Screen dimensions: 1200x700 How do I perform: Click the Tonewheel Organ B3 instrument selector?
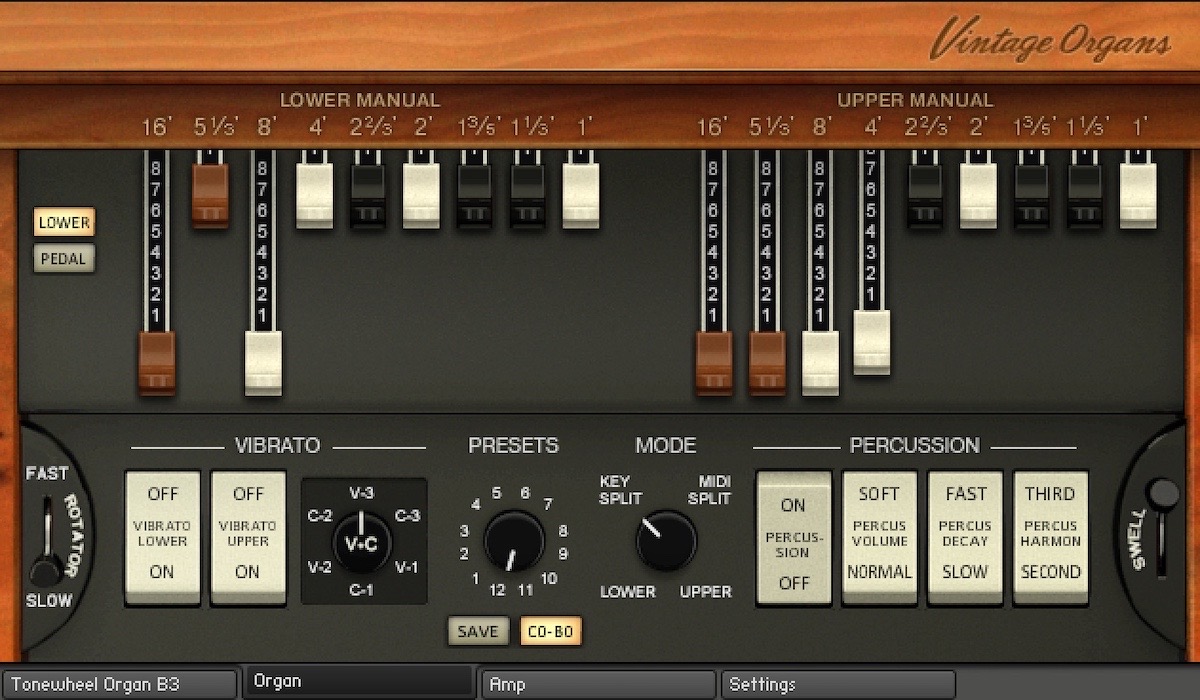point(120,685)
